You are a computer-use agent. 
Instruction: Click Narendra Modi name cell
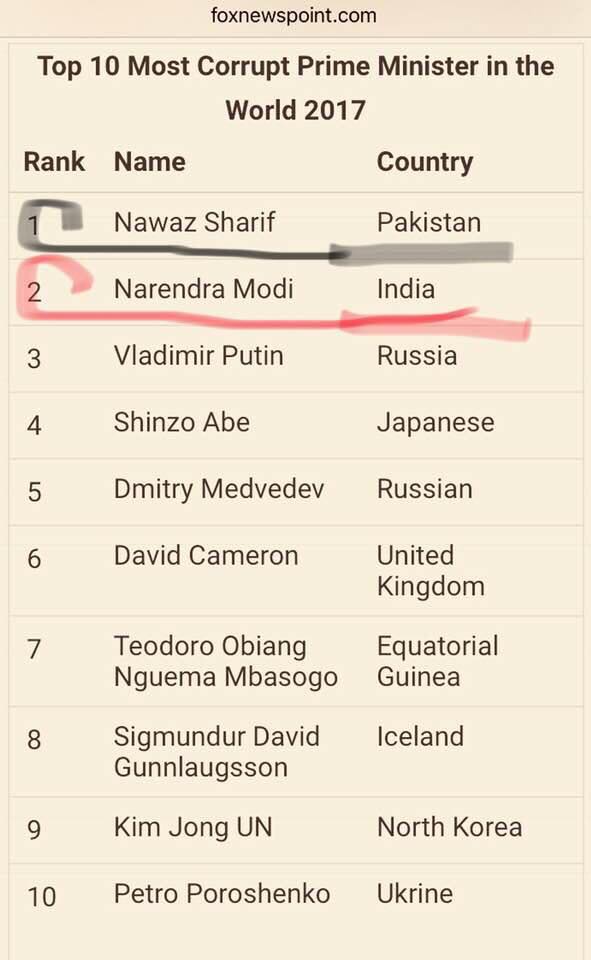point(203,289)
